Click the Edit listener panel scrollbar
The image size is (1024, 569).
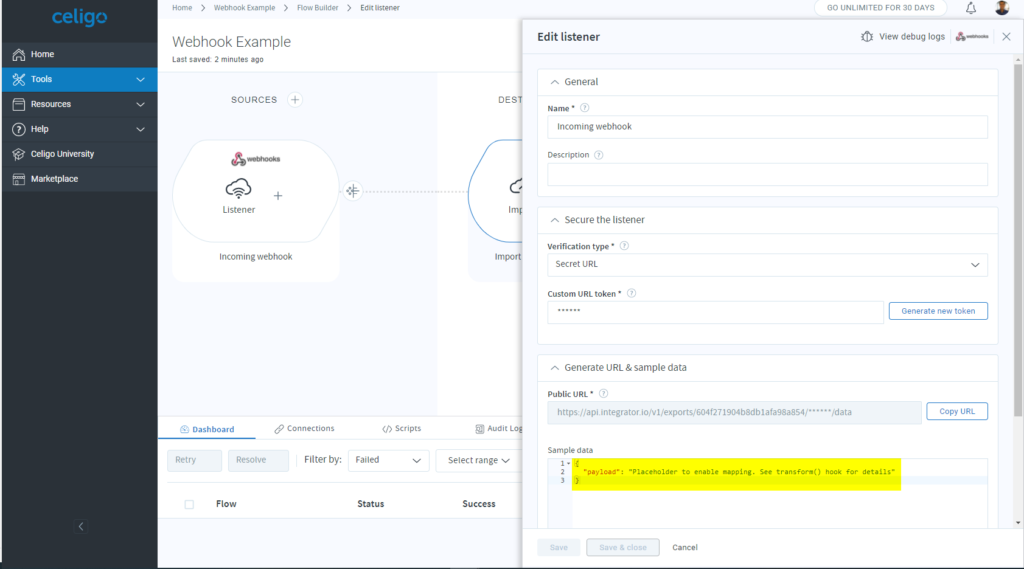tap(1017, 240)
